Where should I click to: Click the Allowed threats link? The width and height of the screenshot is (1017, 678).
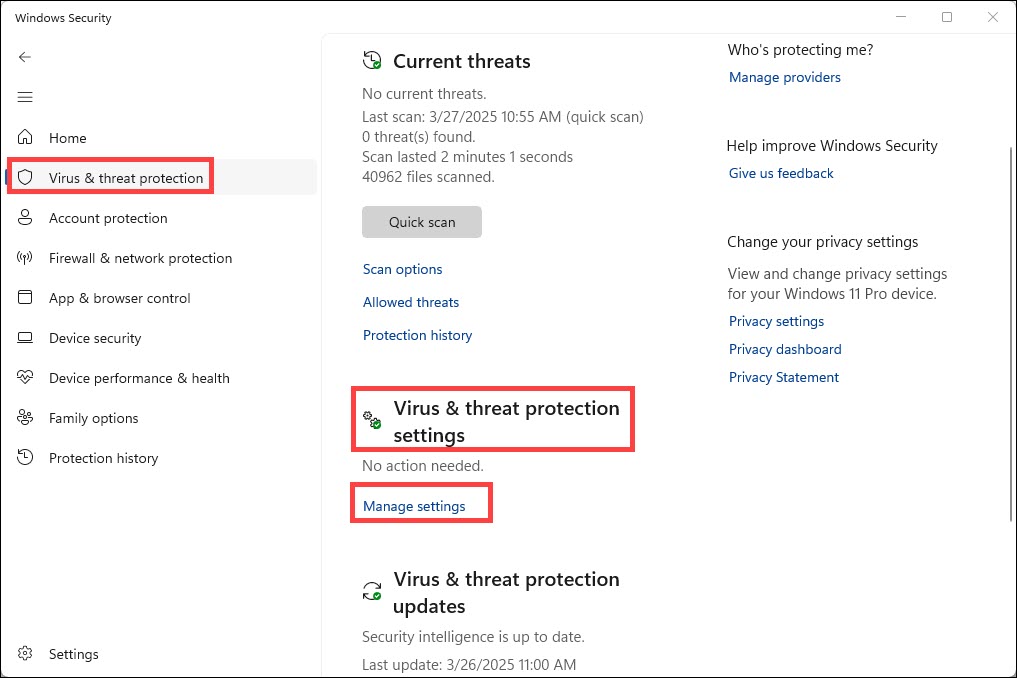click(x=411, y=302)
